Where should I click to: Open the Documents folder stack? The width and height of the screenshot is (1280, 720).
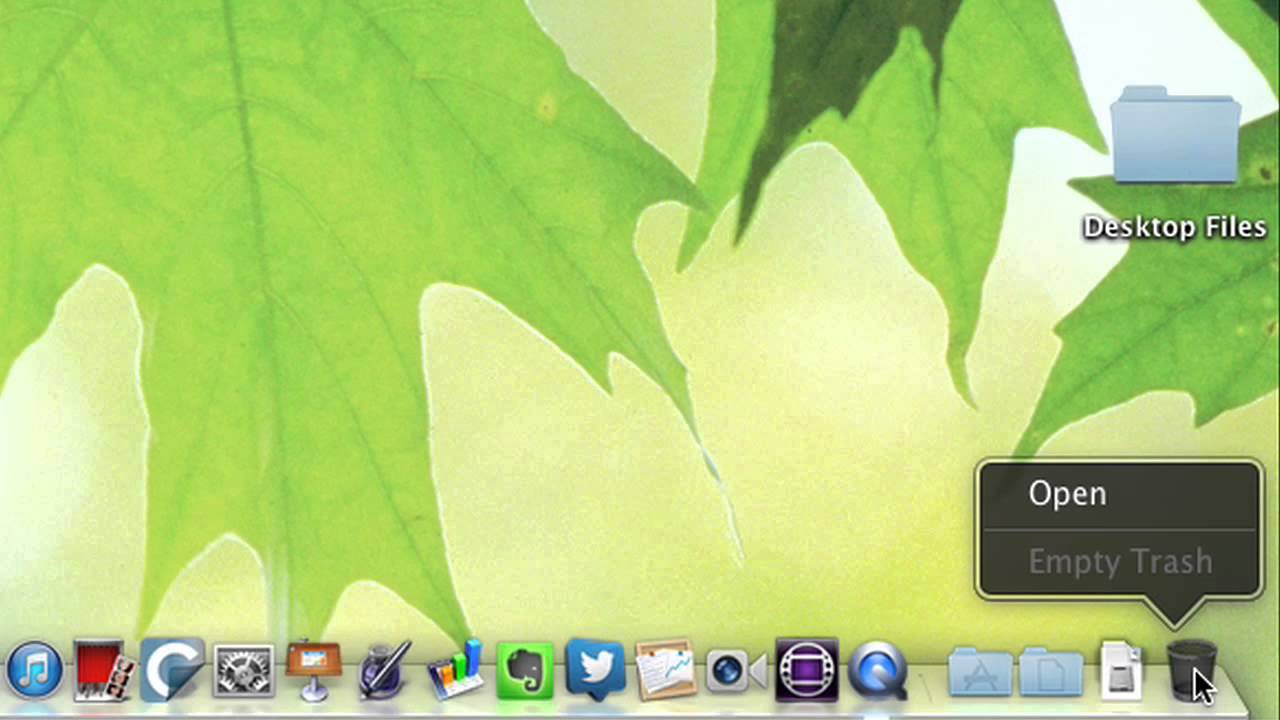[1052, 672]
